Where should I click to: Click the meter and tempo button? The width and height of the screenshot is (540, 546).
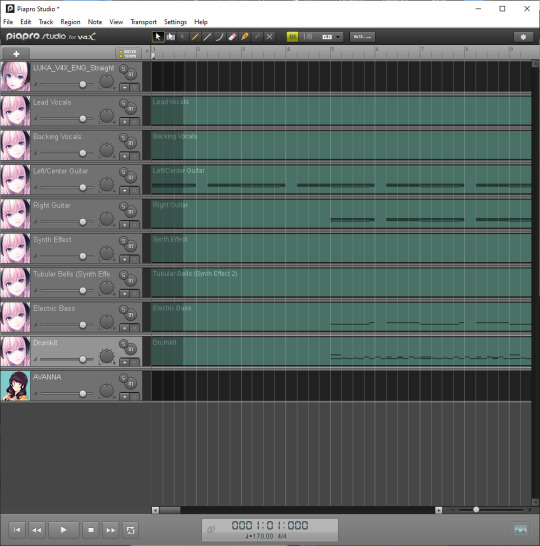tap(128, 54)
